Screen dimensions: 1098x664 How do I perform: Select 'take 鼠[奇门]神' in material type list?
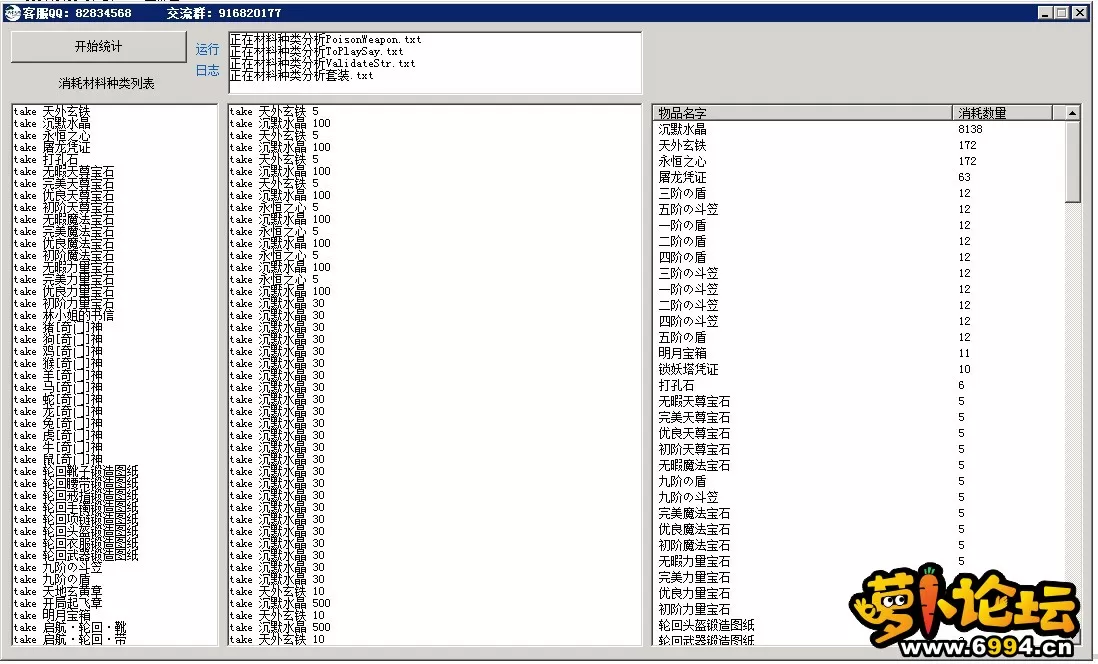(x=58, y=459)
